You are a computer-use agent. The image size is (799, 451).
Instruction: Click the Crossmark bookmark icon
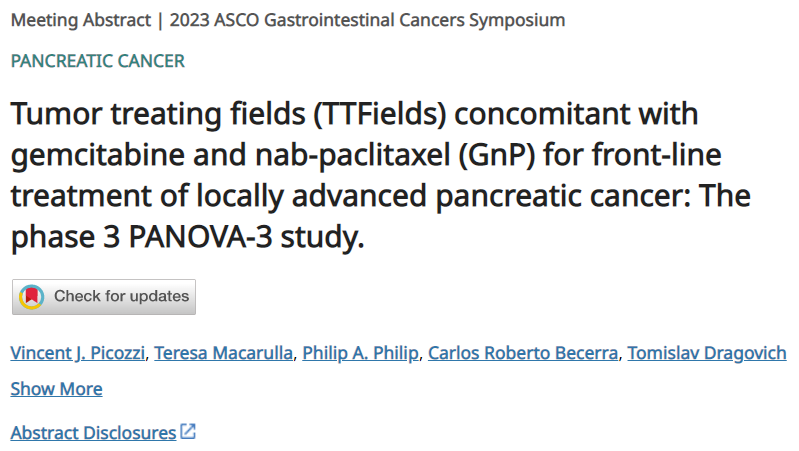[x=32, y=297]
